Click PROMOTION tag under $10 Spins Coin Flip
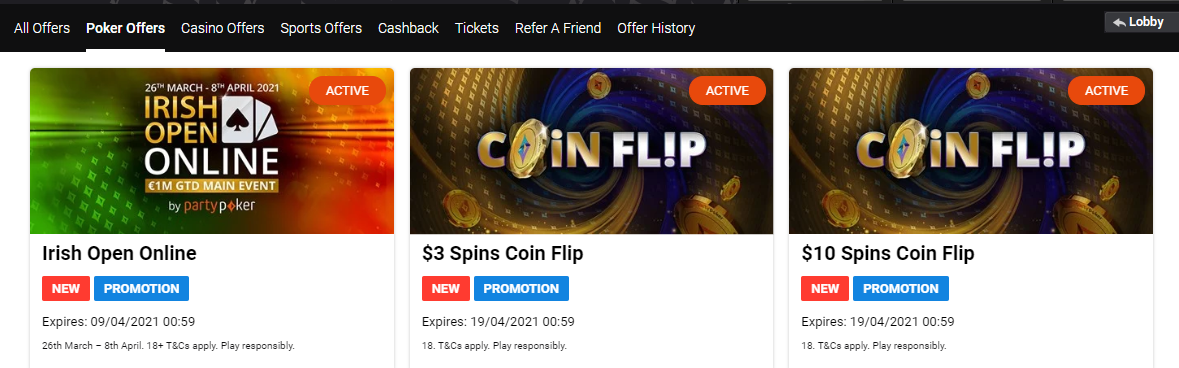 pyautogui.click(x=901, y=289)
